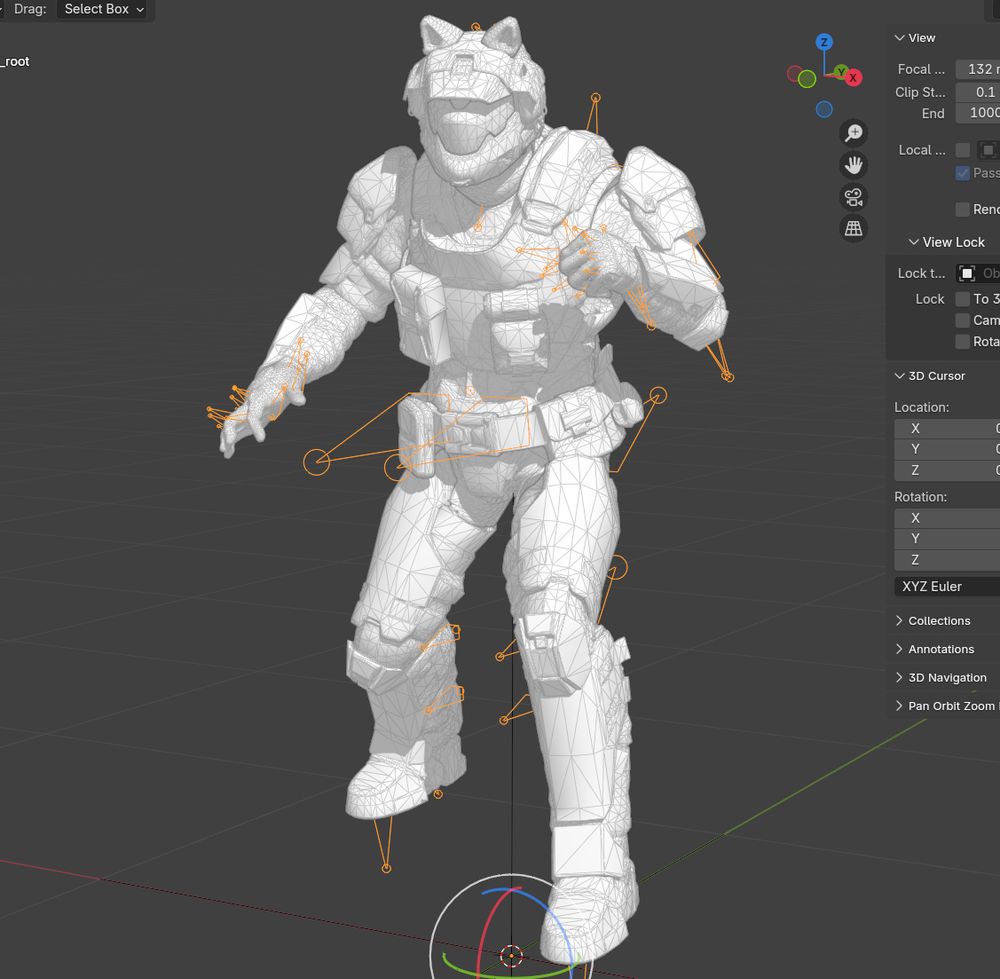Click the blue Z axis gizmo handle

(x=824, y=42)
